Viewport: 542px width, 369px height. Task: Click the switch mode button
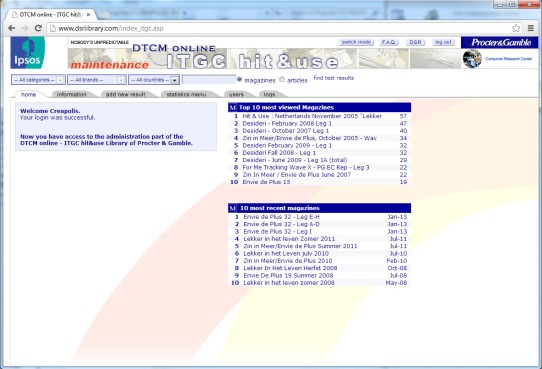click(356, 42)
